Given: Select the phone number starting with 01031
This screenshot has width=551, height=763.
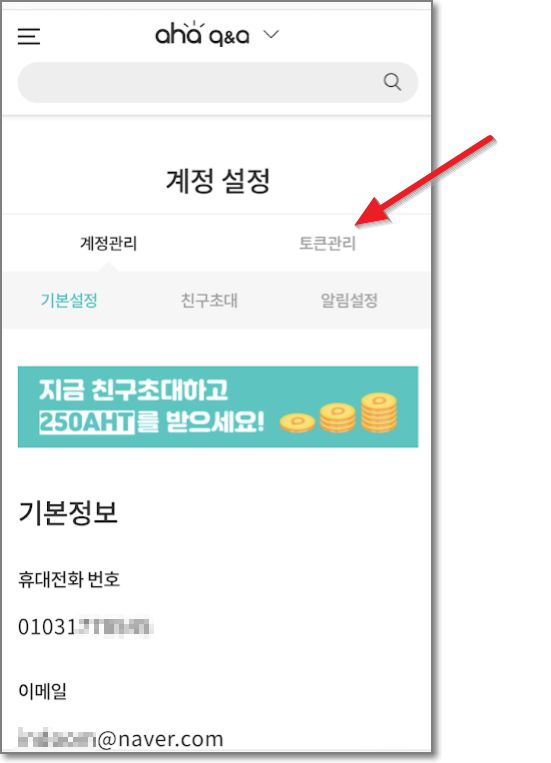Looking at the screenshot, I should coord(85,627).
